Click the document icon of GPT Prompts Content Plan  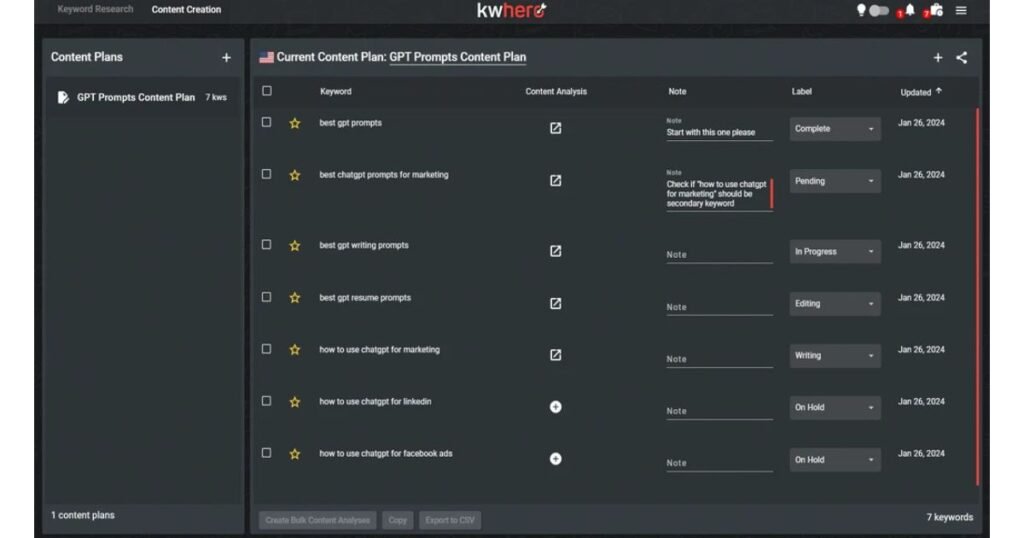pos(63,97)
